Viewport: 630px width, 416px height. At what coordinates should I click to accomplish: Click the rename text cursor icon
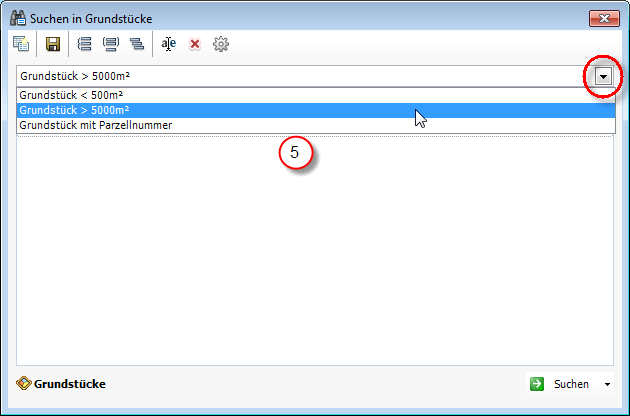pyautogui.click(x=169, y=44)
